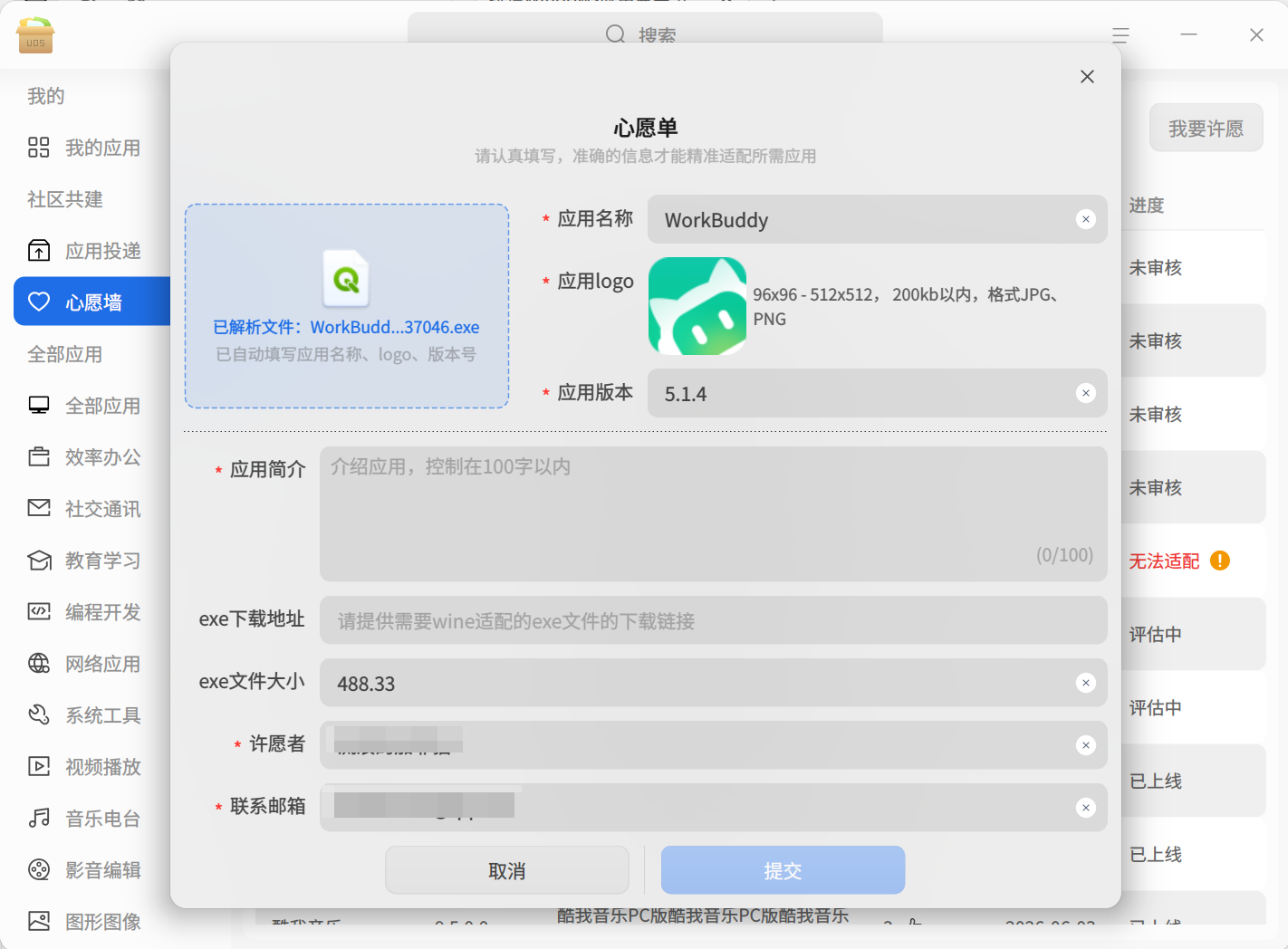Open 全部应用 monitor icon in sidebar
Image resolution: width=1288 pixels, height=949 pixels.
click(39, 405)
